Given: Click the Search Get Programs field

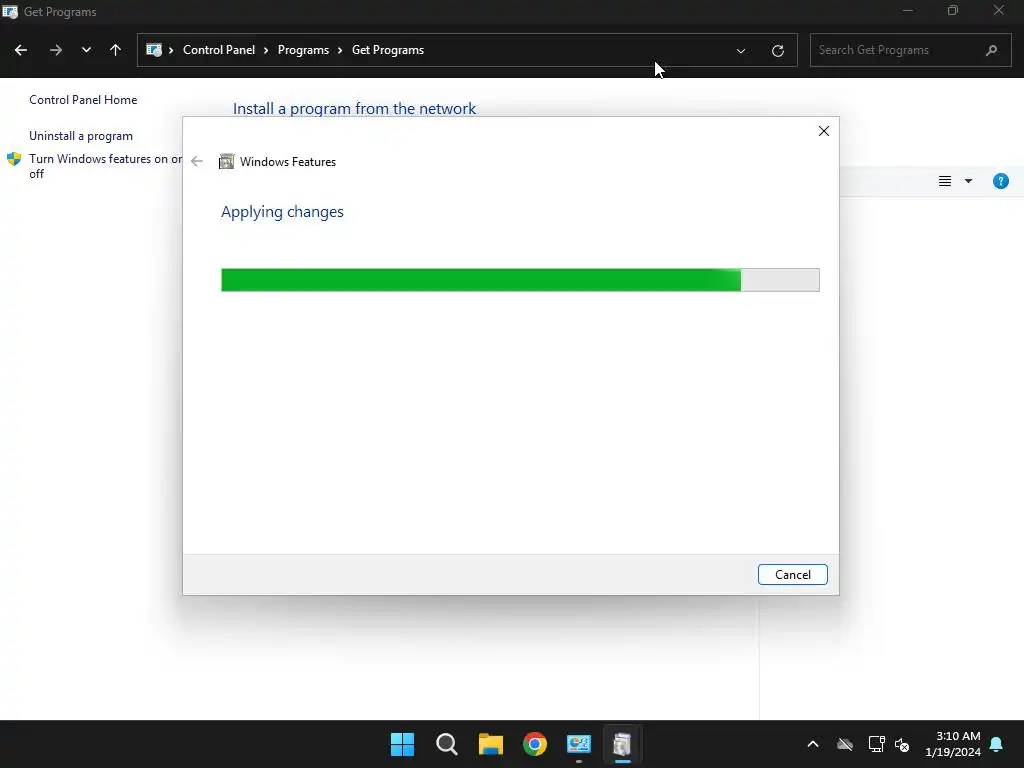Looking at the screenshot, I should (x=910, y=50).
